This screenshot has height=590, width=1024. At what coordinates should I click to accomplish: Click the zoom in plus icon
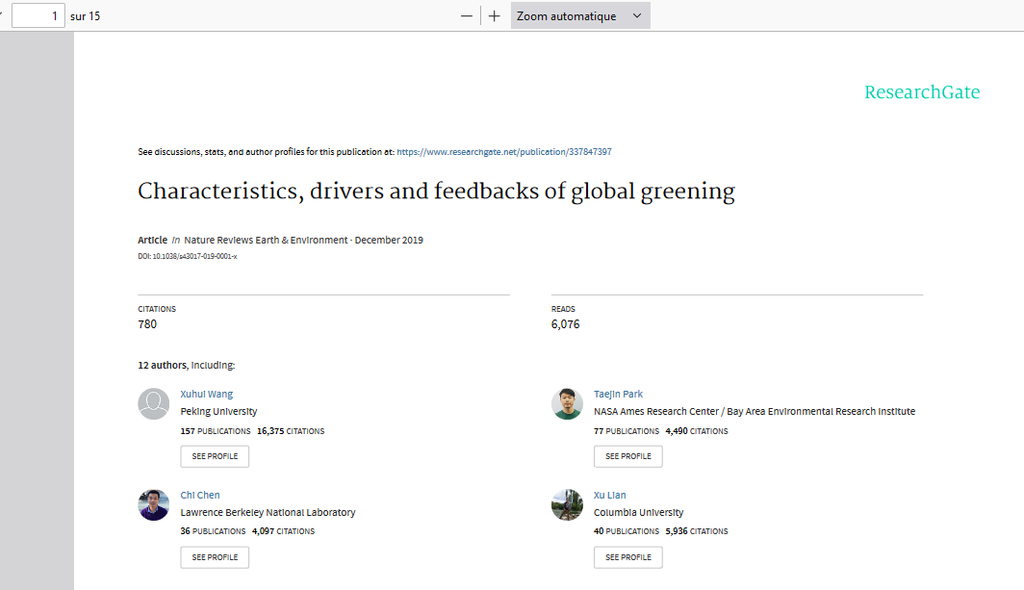pyautogui.click(x=494, y=16)
